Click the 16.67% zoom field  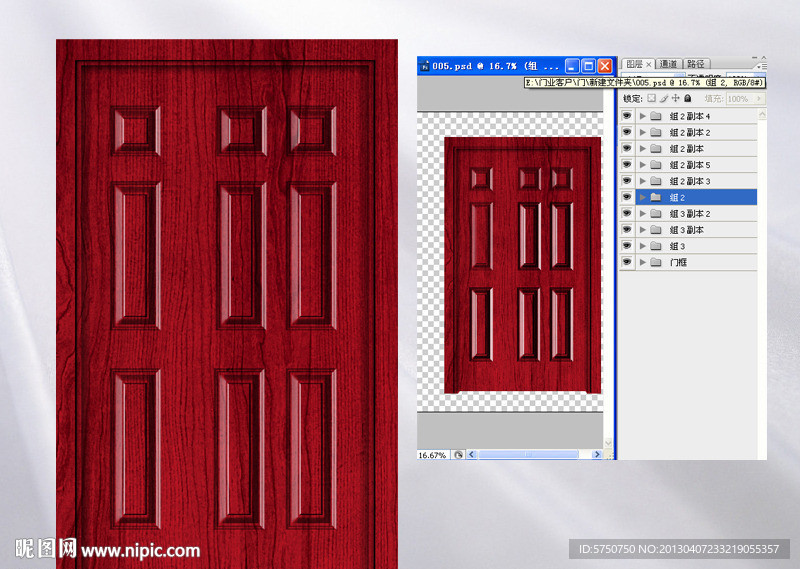tap(432, 455)
